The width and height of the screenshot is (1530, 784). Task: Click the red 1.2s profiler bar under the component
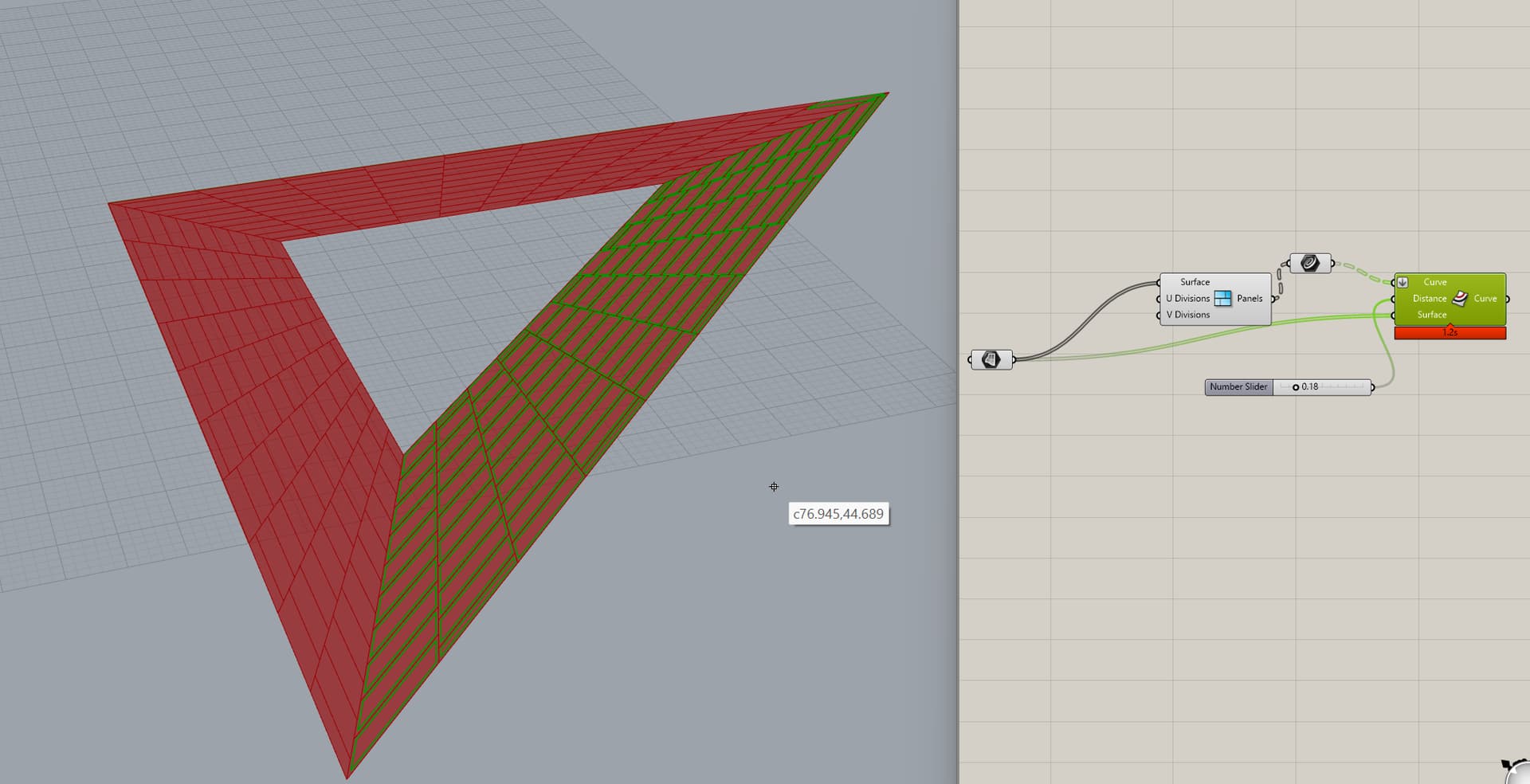pyautogui.click(x=1449, y=333)
